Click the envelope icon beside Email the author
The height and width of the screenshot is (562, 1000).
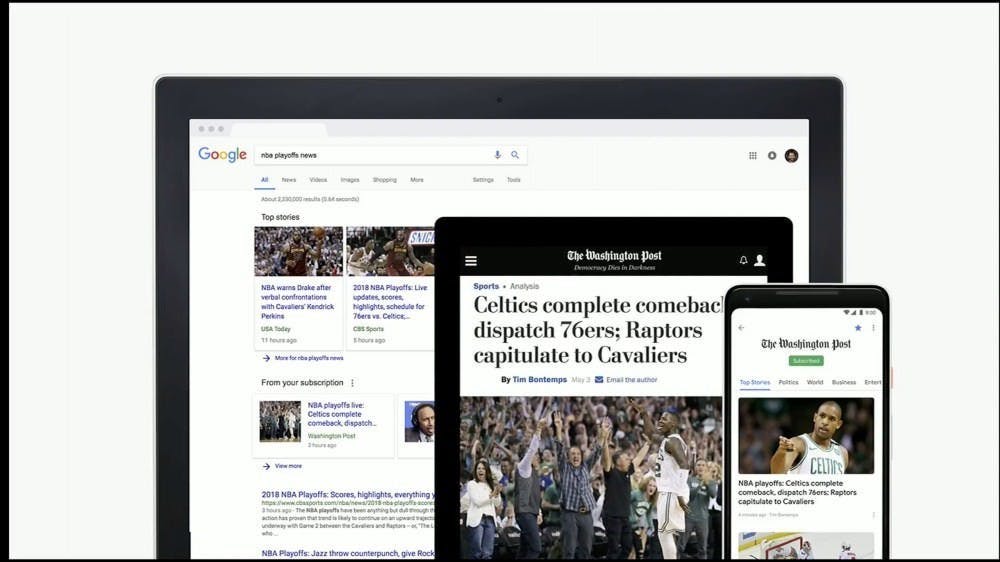click(599, 380)
